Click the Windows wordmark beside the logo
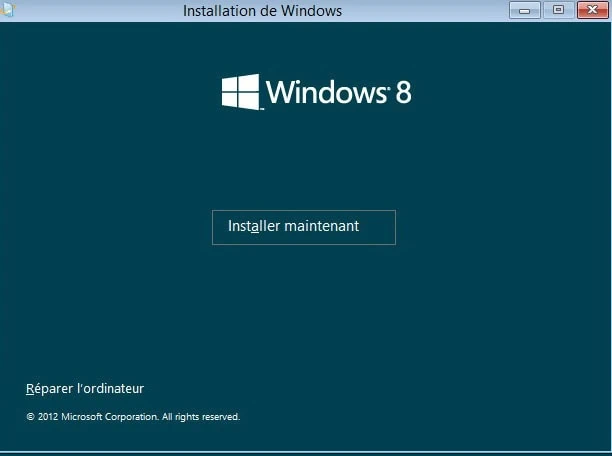This screenshot has height=456, width=612. [326, 93]
